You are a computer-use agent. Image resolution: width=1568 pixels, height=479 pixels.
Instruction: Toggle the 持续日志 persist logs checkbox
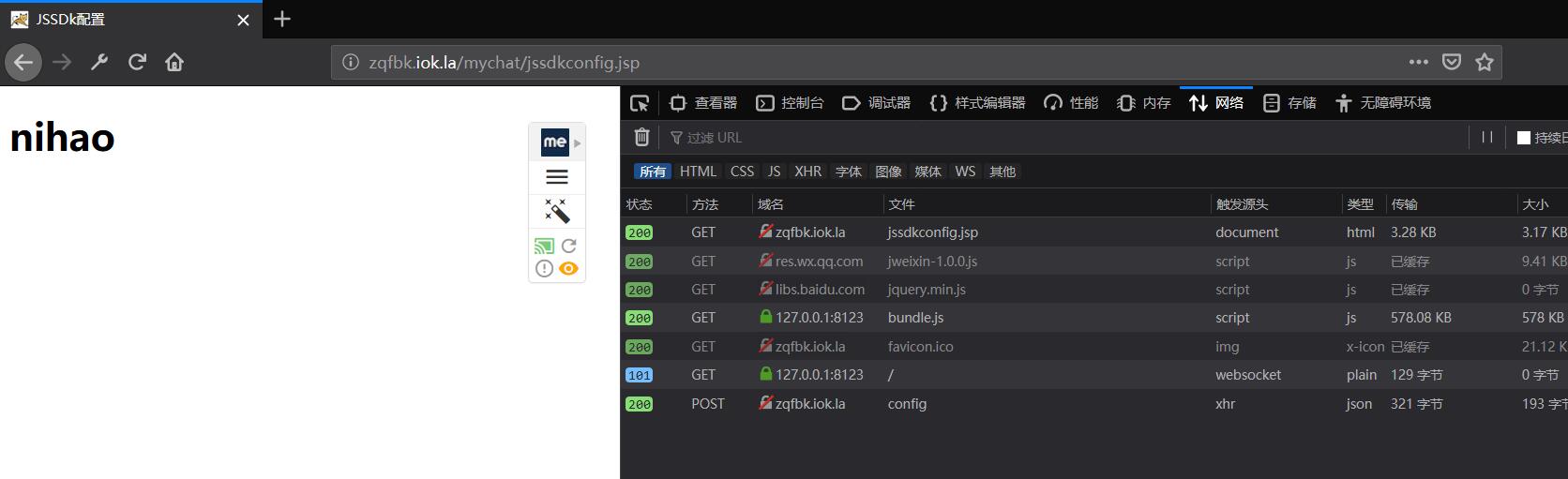1524,138
